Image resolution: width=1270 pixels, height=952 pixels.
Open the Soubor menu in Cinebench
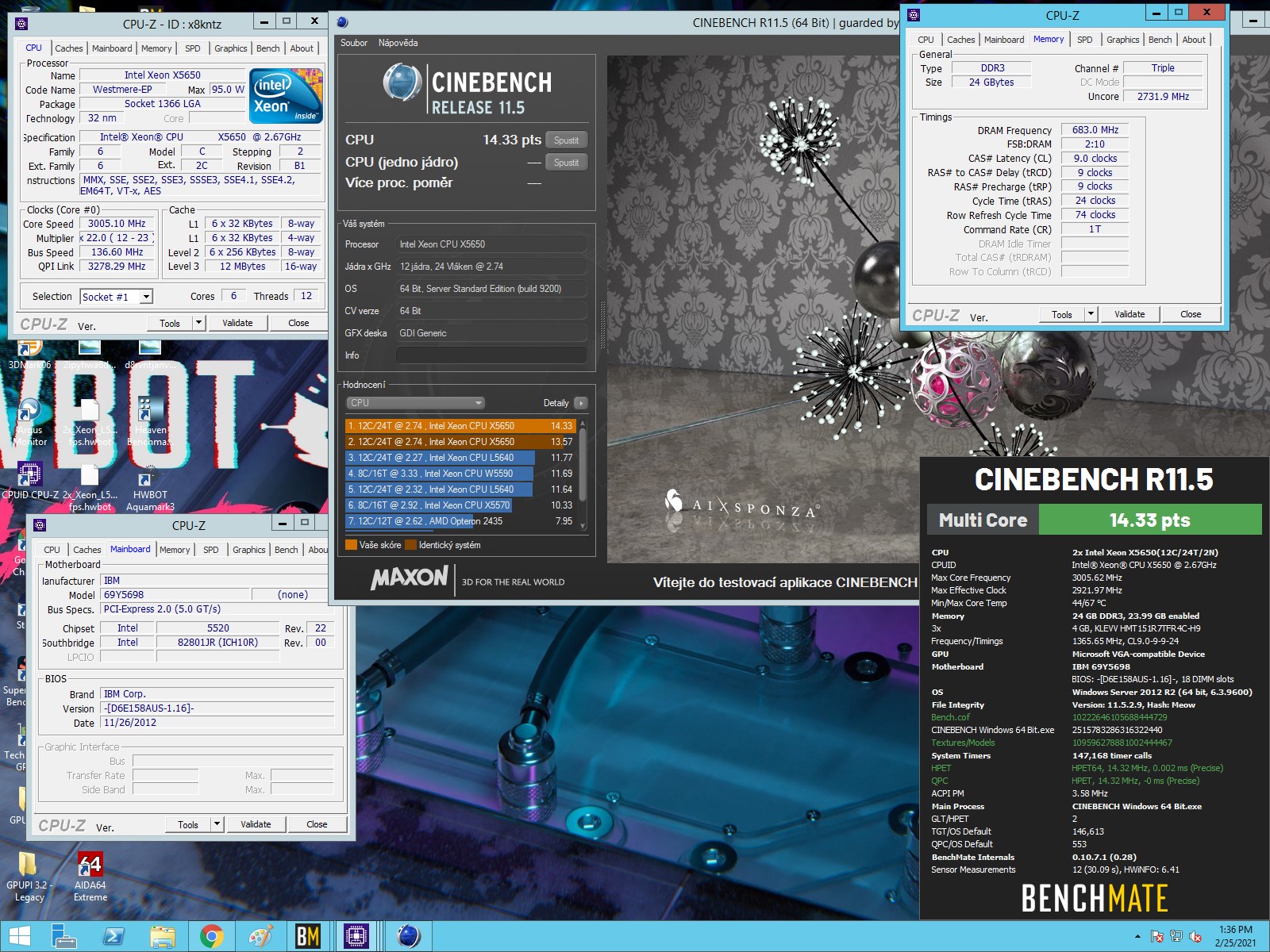354,43
